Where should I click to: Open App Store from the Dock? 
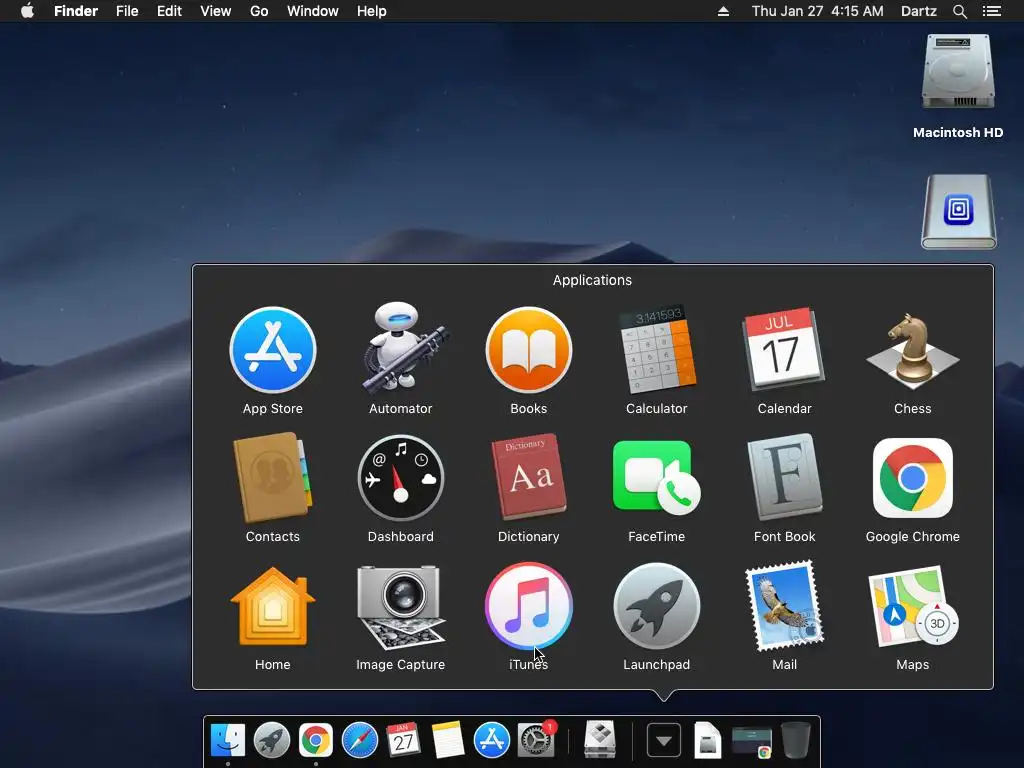(492, 741)
